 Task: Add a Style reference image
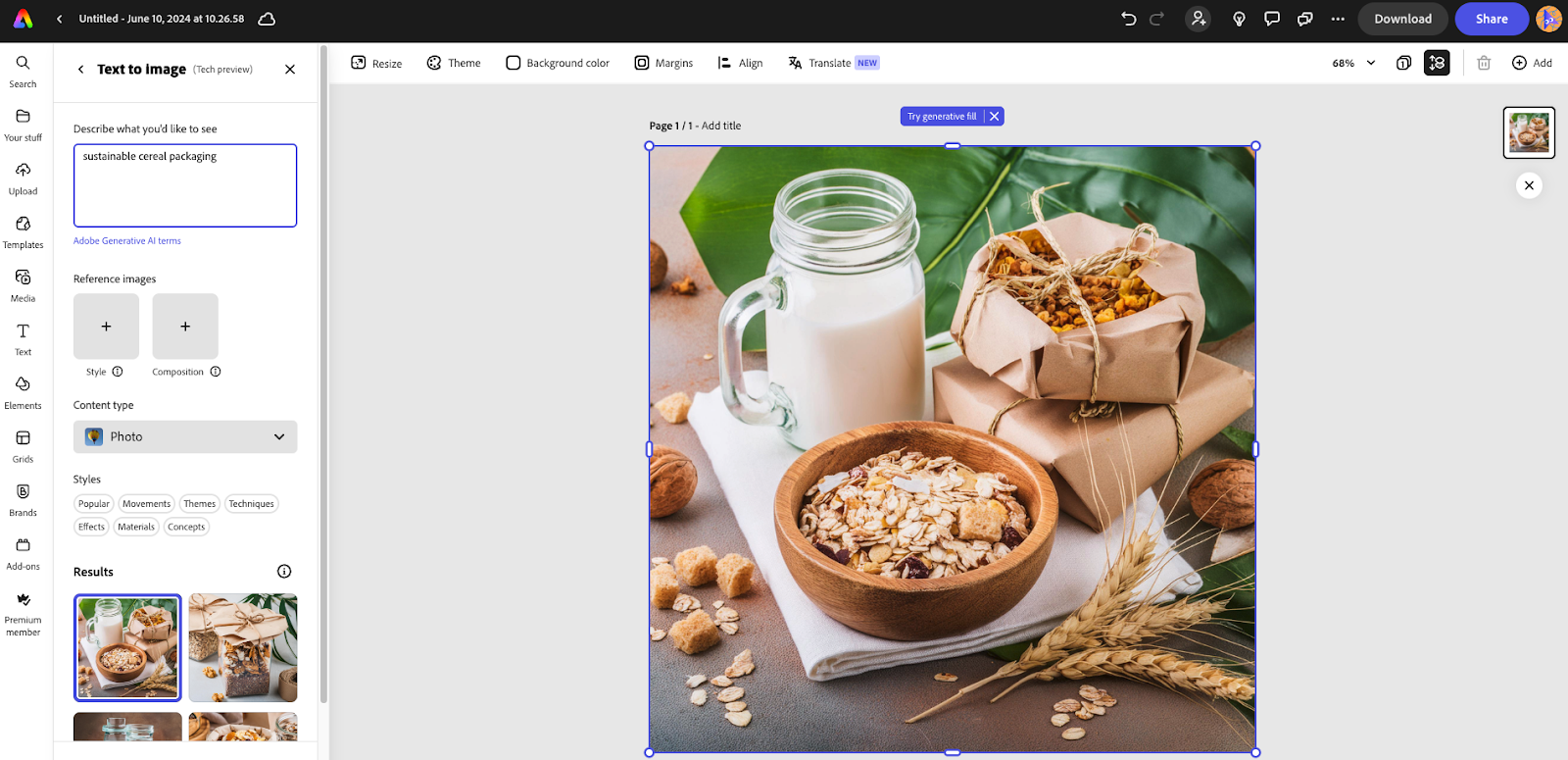[x=106, y=327]
